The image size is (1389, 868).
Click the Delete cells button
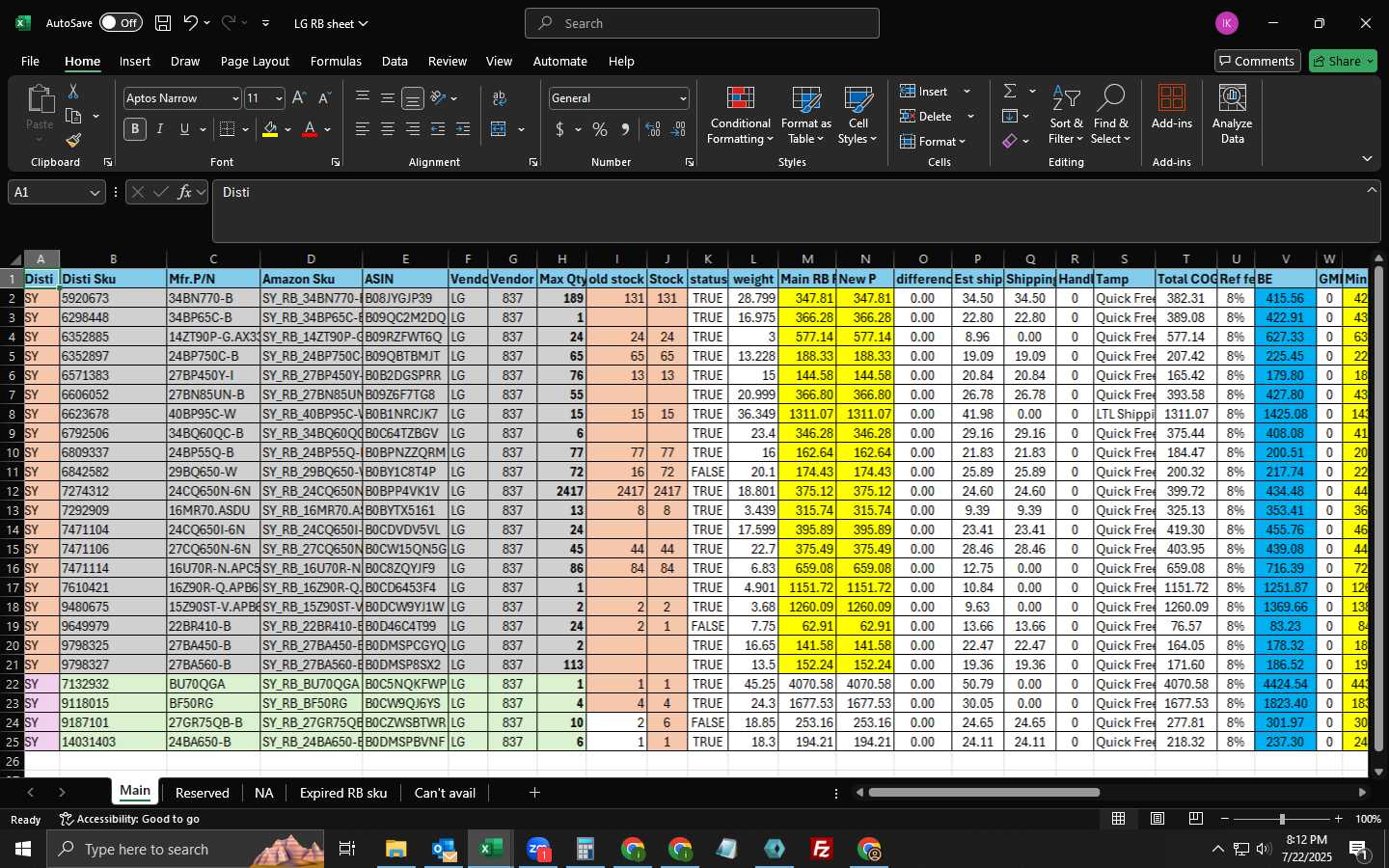pyautogui.click(x=926, y=116)
